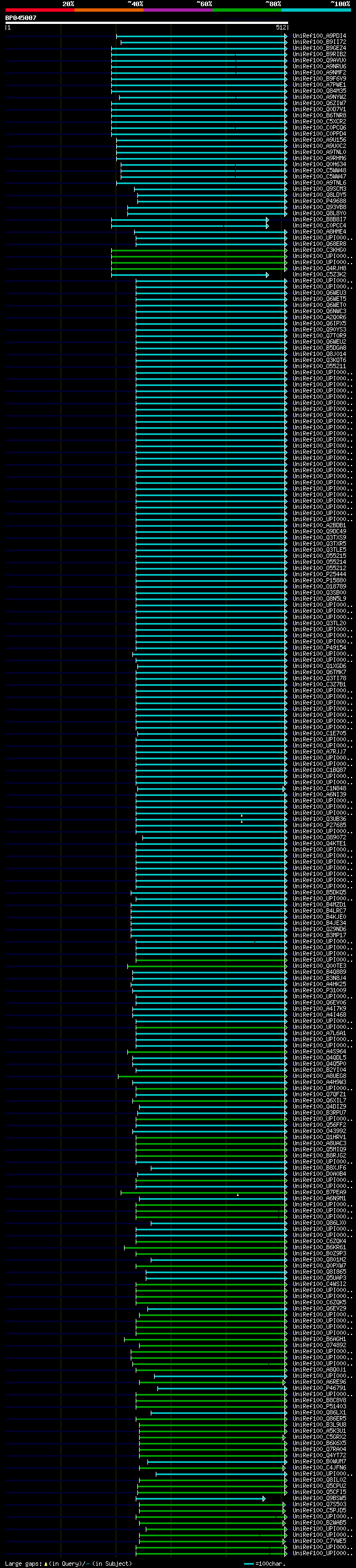The width and height of the screenshot is (356, 1568).
Task: Select the UniRef100_A2BDB1 entry
Action: click(319, 525)
